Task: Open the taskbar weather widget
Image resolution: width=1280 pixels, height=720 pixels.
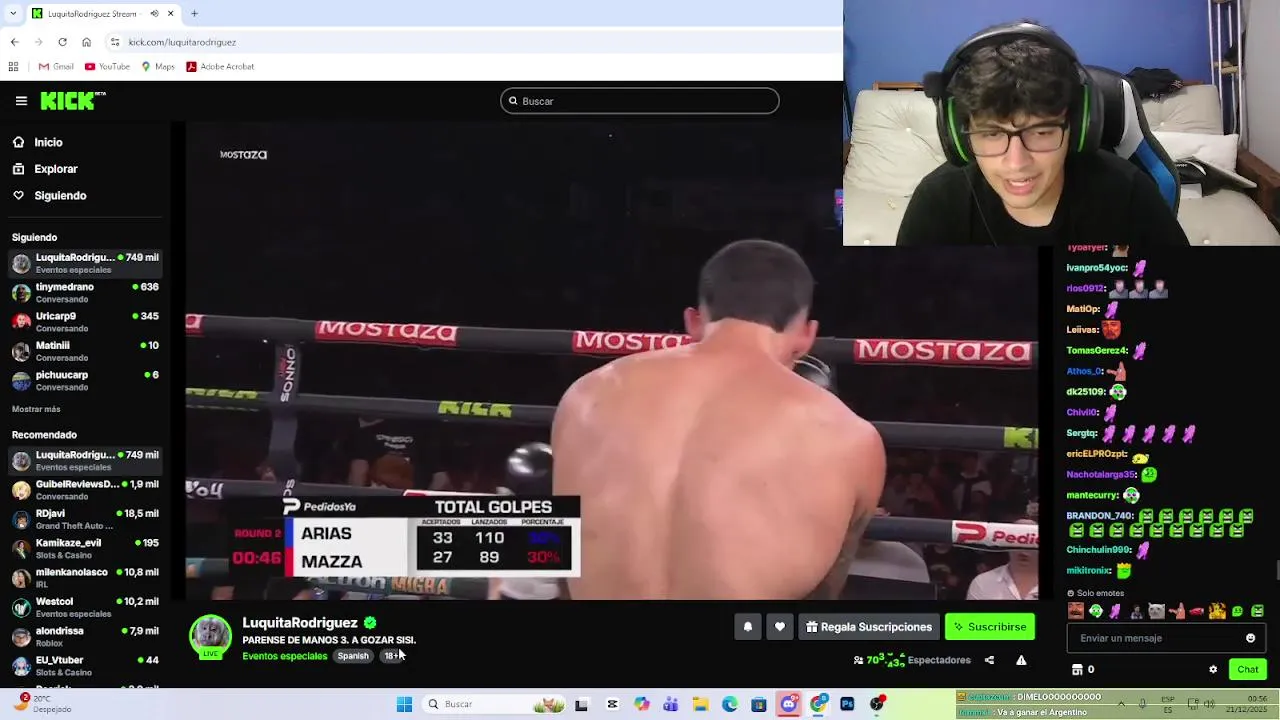Action: tap(40, 704)
